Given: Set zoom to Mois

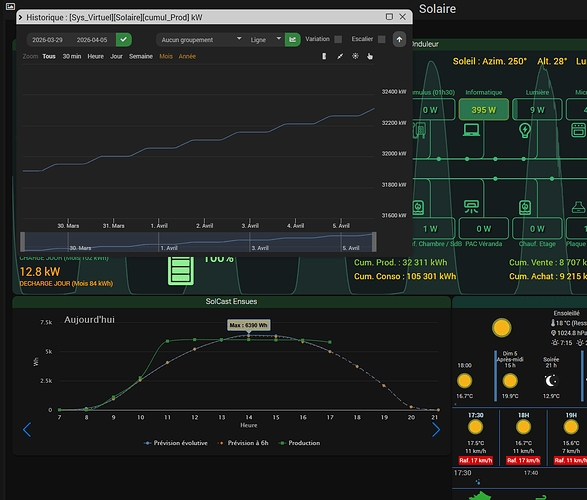Looking at the screenshot, I should (166, 57).
